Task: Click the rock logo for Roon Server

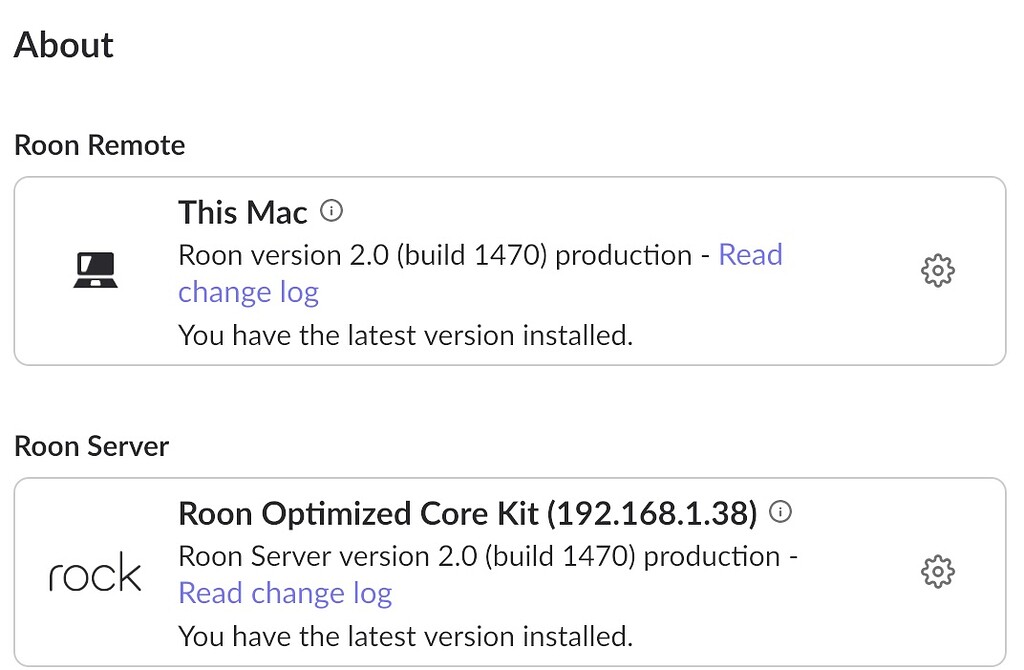Action: click(94, 572)
